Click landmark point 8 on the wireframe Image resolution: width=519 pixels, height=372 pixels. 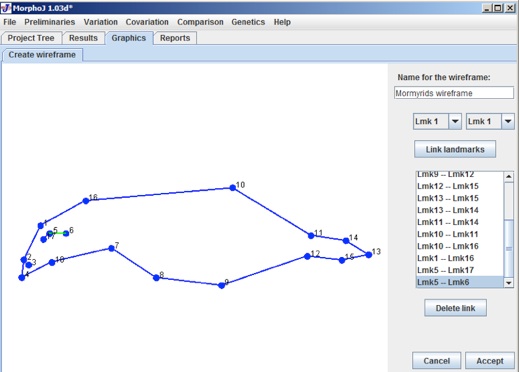[x=156, y=277]
